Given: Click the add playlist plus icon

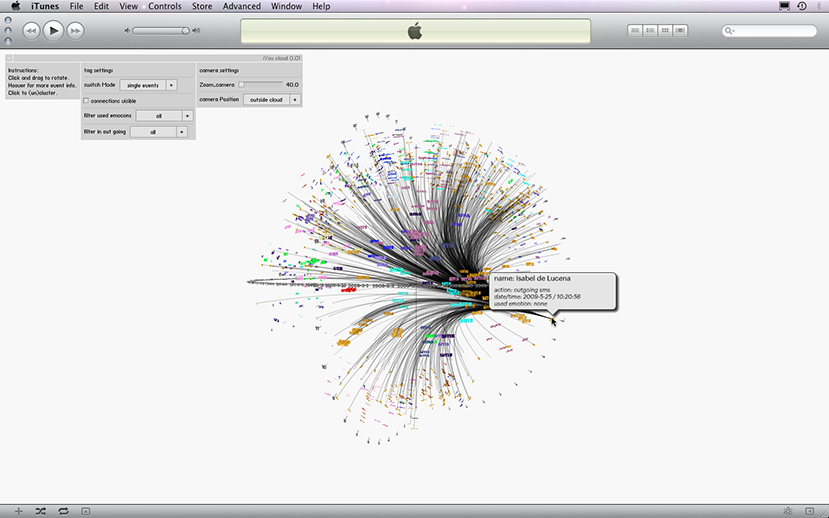Looking at the screenshot, I should [x=18, y=511].
